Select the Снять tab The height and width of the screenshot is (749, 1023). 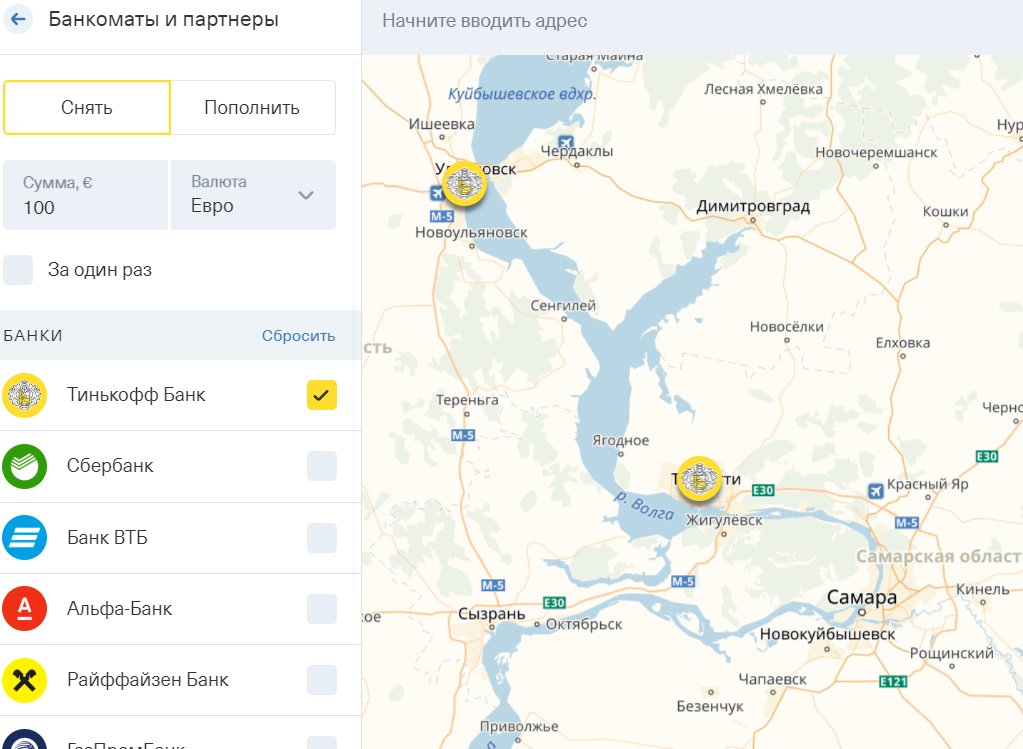87,108
